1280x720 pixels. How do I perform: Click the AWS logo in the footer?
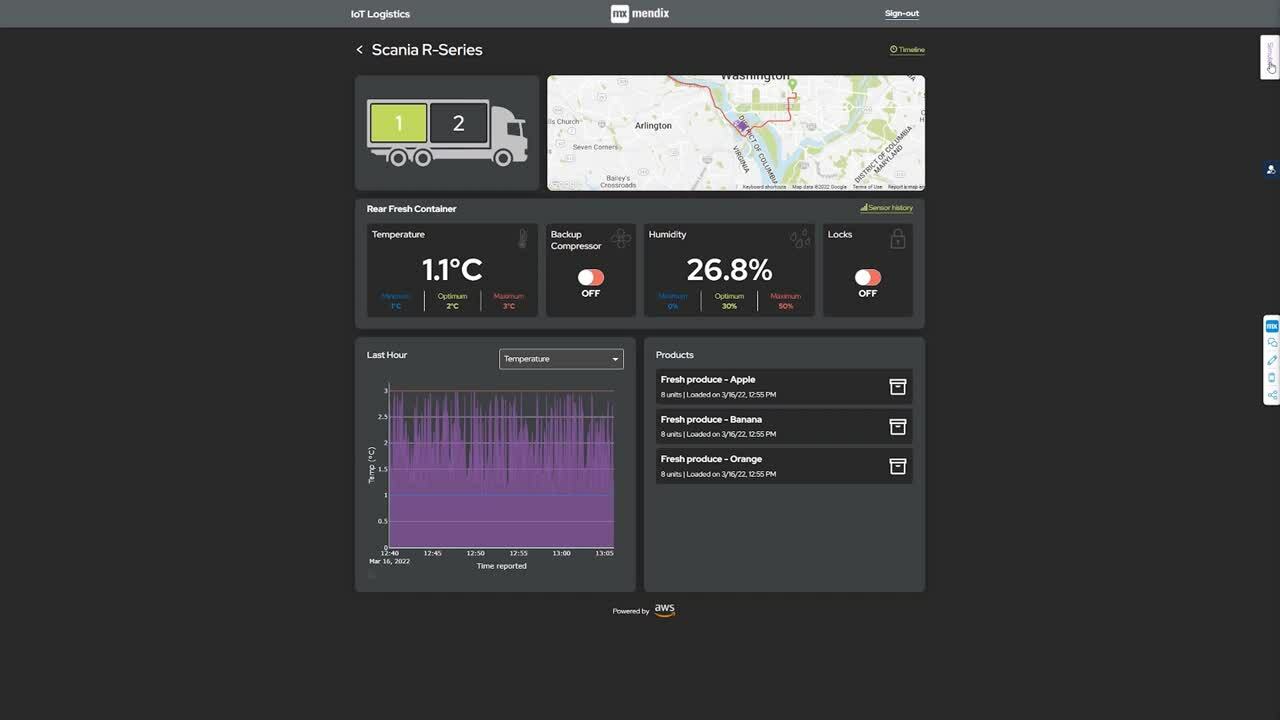point(665,610)
